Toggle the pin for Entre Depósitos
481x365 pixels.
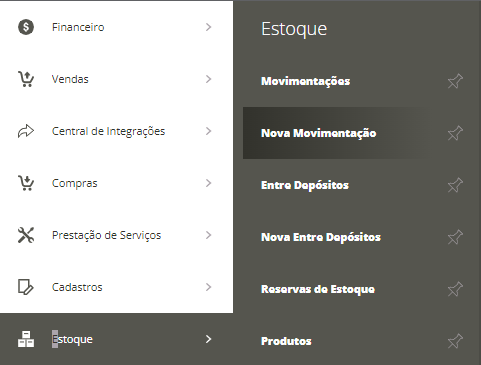coord(455,185)
